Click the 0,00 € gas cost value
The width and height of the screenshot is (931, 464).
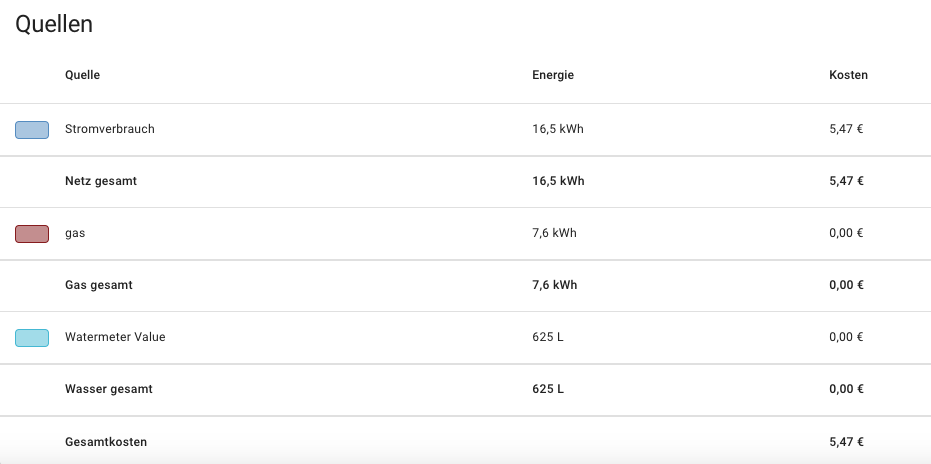click(x=846, y=233)
